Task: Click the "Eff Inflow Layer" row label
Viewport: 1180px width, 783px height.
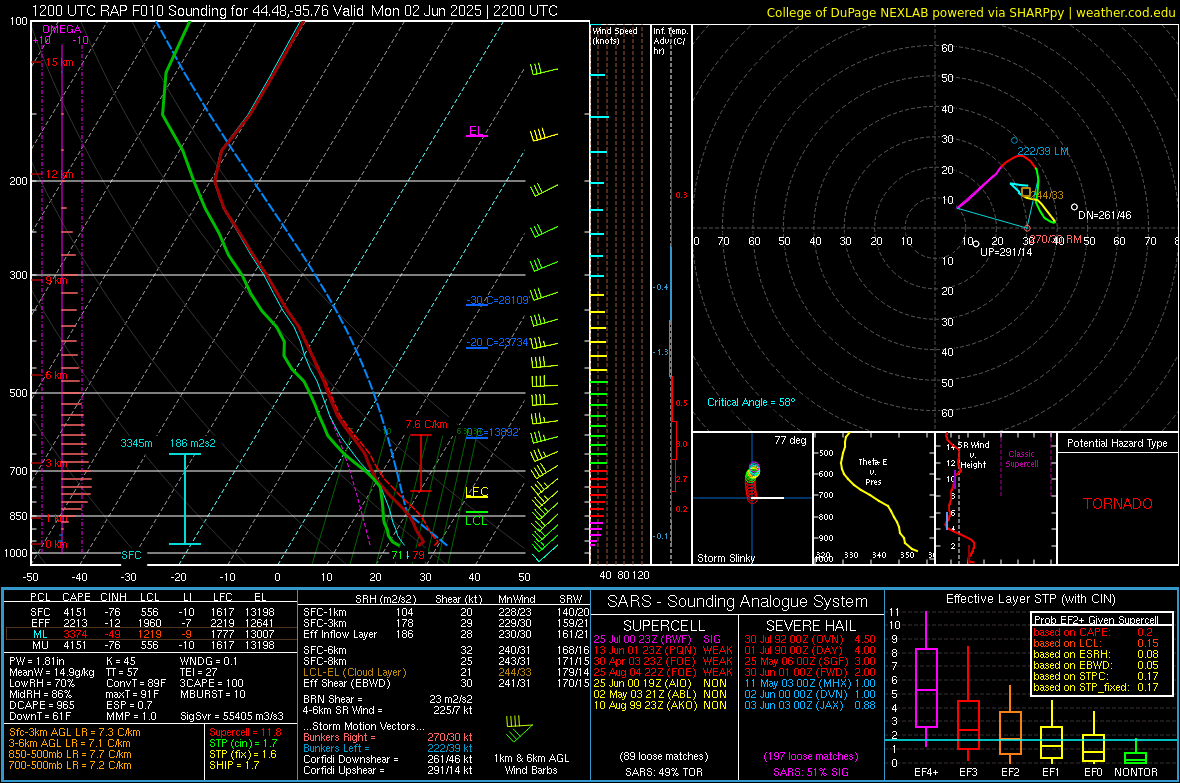Action: (340, 634)
